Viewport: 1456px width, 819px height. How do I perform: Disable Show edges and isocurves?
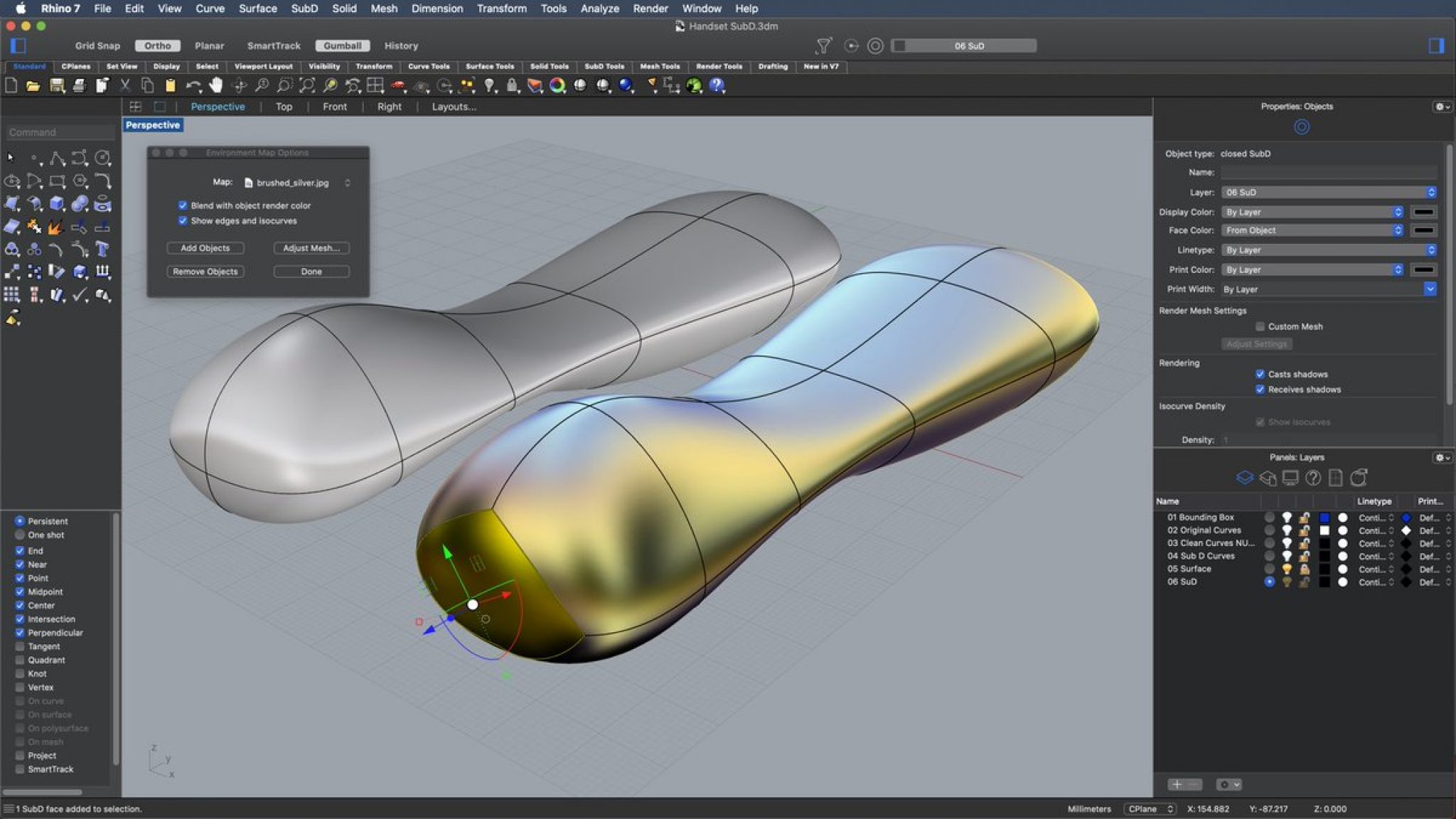coord(183,221)
